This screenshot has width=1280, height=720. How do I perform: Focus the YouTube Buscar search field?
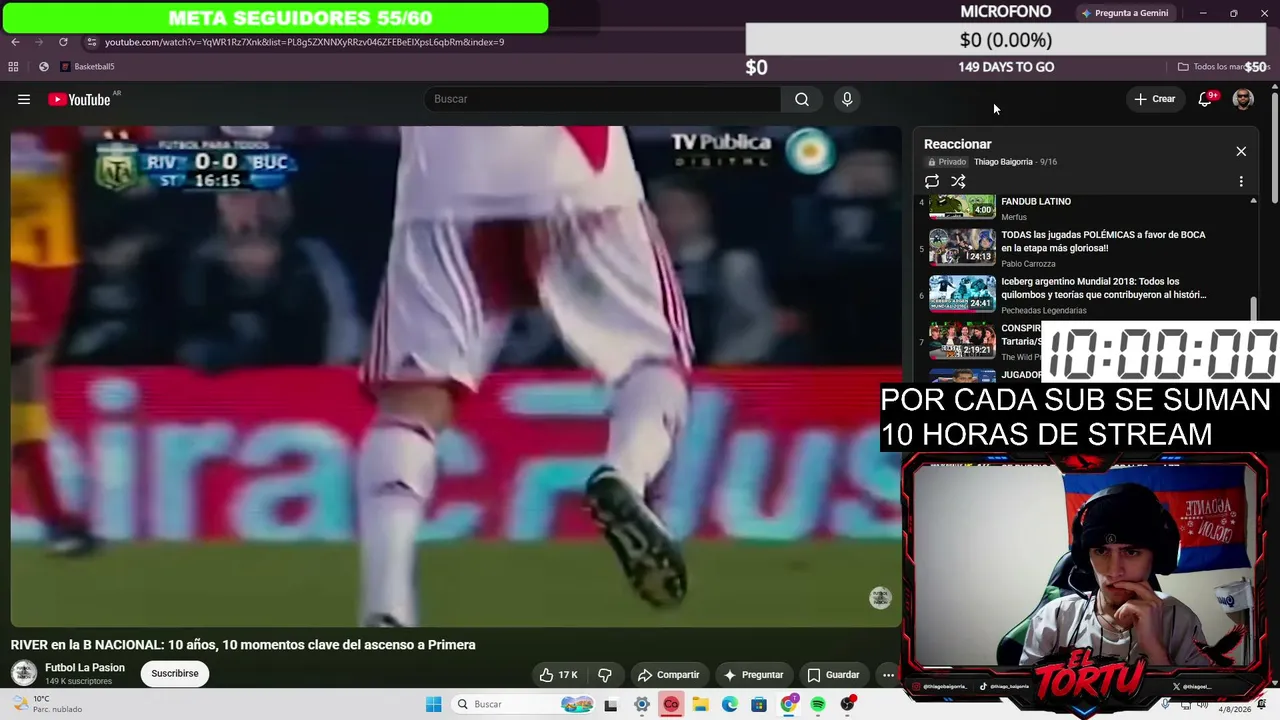[x=603, y=99]
